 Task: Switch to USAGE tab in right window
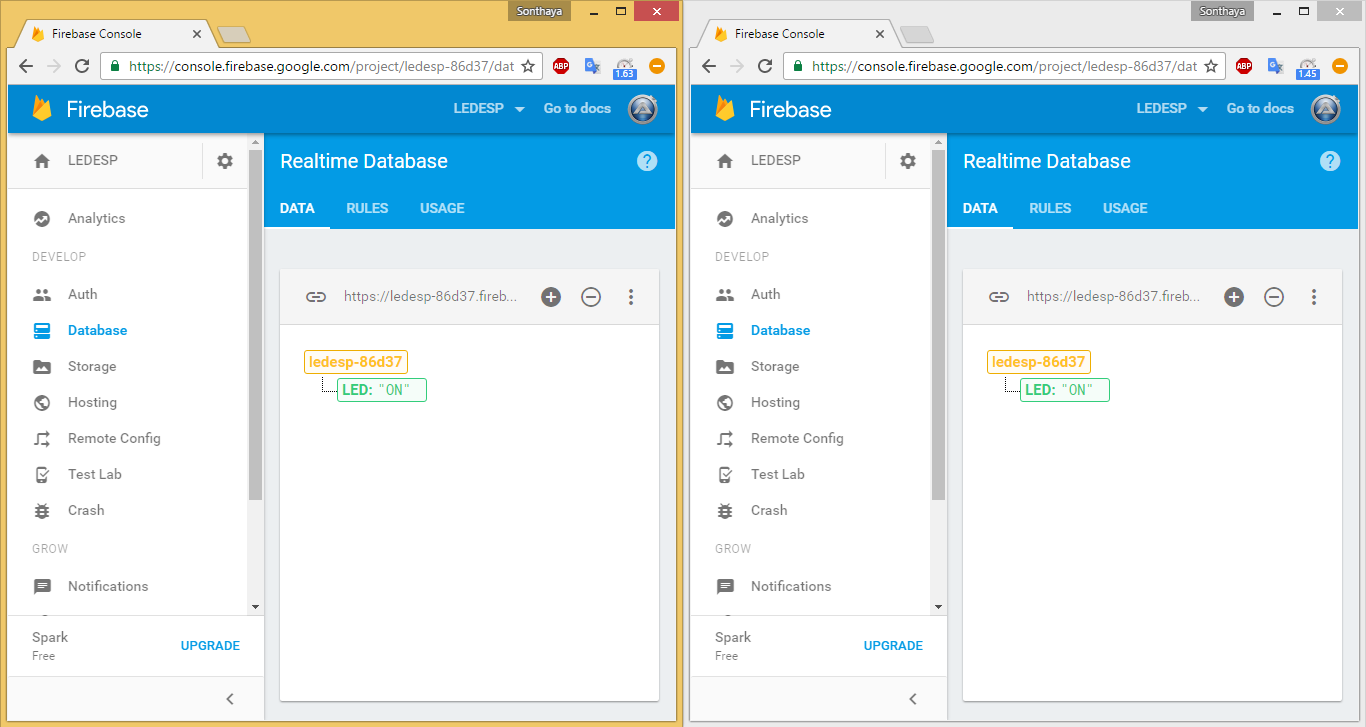1125,208
